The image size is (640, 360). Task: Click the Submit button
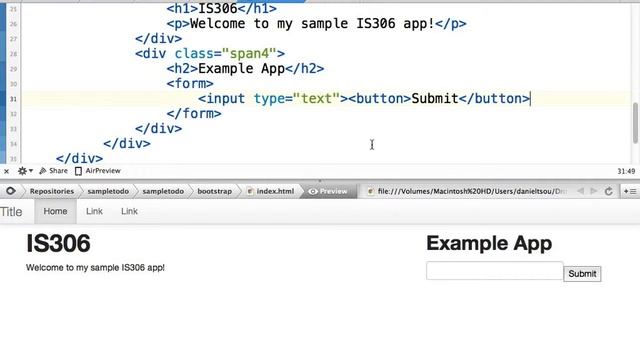click(582, 274)
